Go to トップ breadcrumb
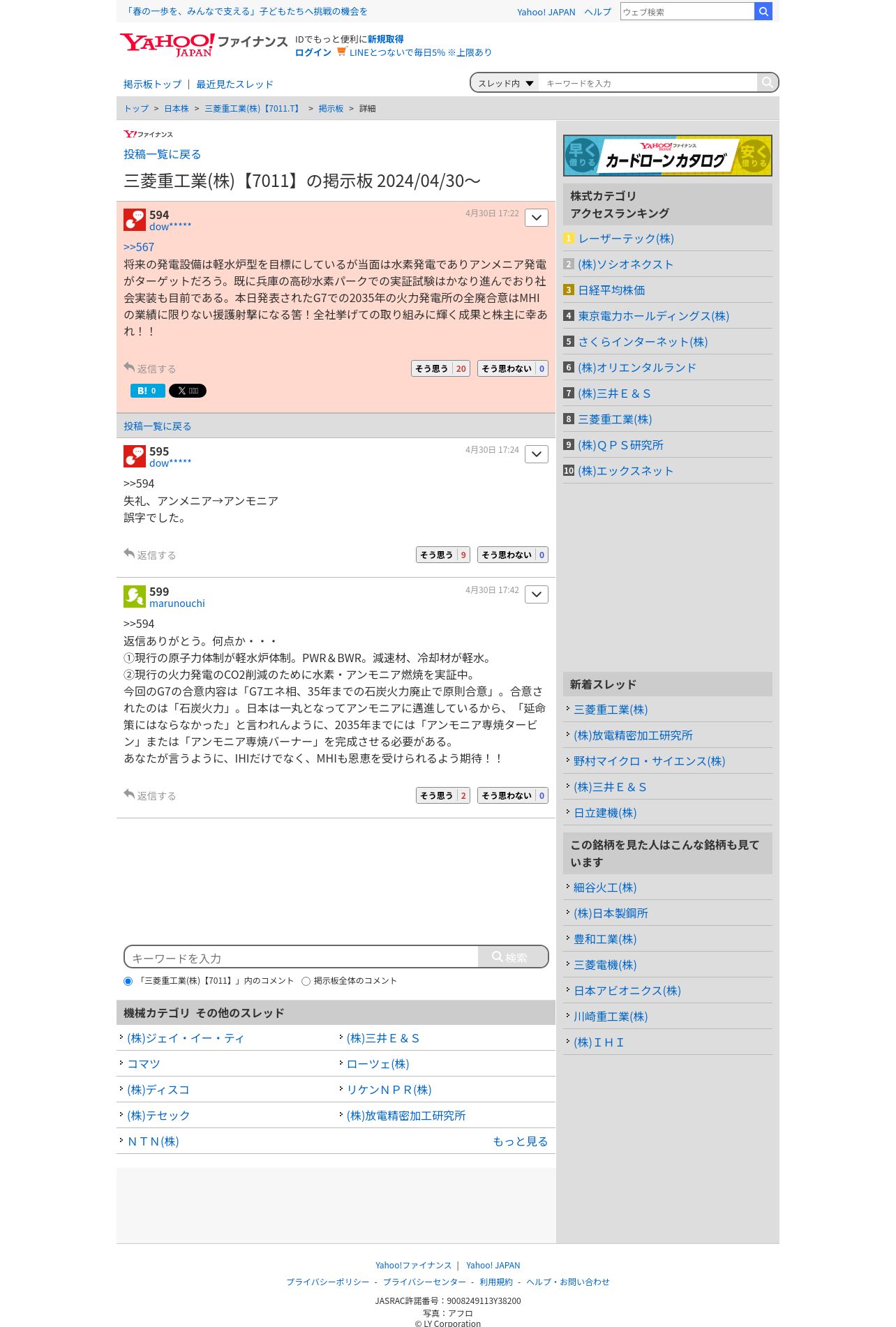The height and width of the screenshot is (1327, 896). (x=136, y=109)
